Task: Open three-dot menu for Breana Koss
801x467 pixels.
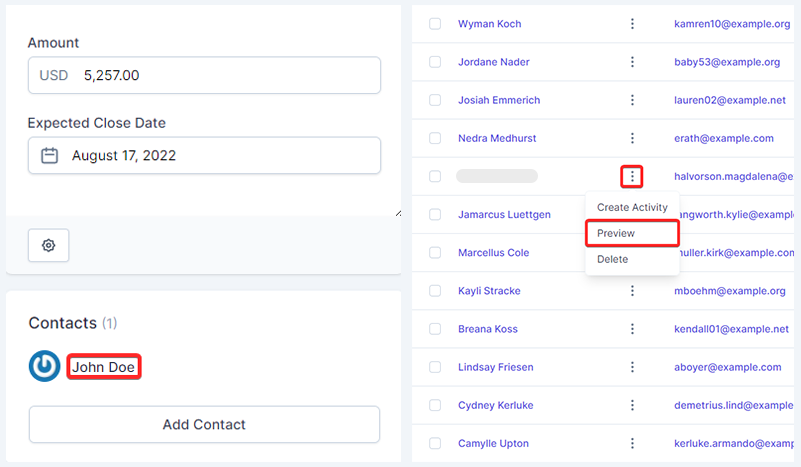Action: pyautogui.click(x=632, y=329)
